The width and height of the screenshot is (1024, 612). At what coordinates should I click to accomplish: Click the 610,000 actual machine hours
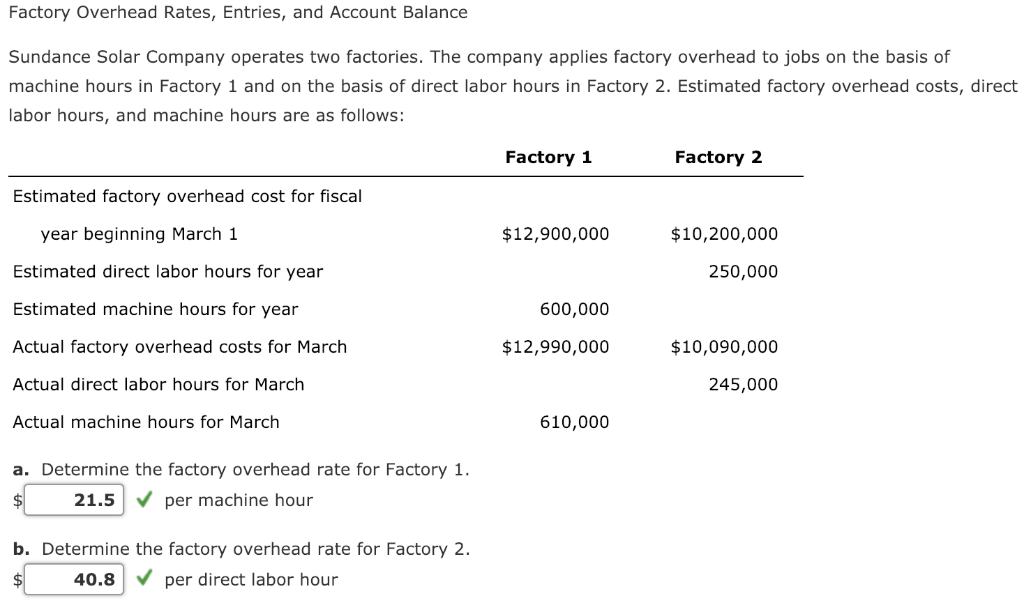pos(574,422)
